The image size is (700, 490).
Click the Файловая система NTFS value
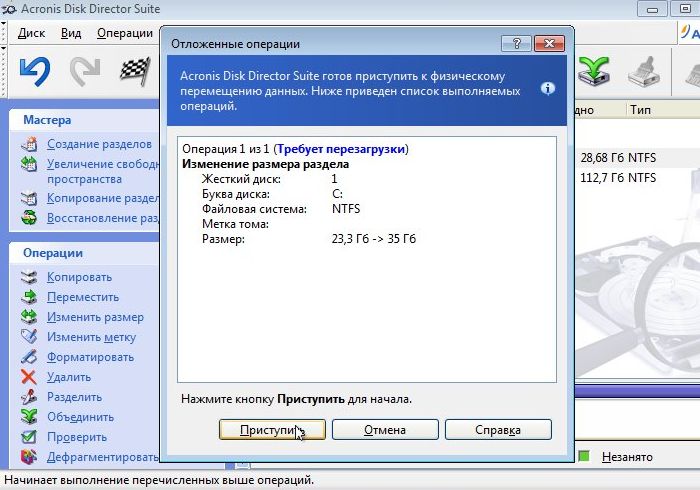click(x=346, y=209)
